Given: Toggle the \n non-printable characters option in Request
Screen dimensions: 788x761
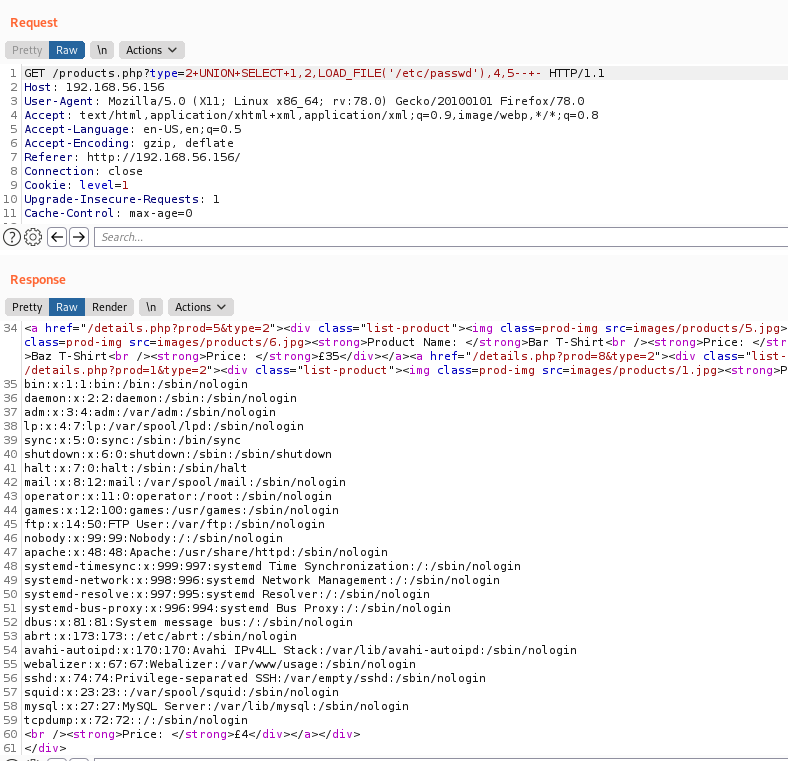Looking at the screenshot, I should (102, 50).
